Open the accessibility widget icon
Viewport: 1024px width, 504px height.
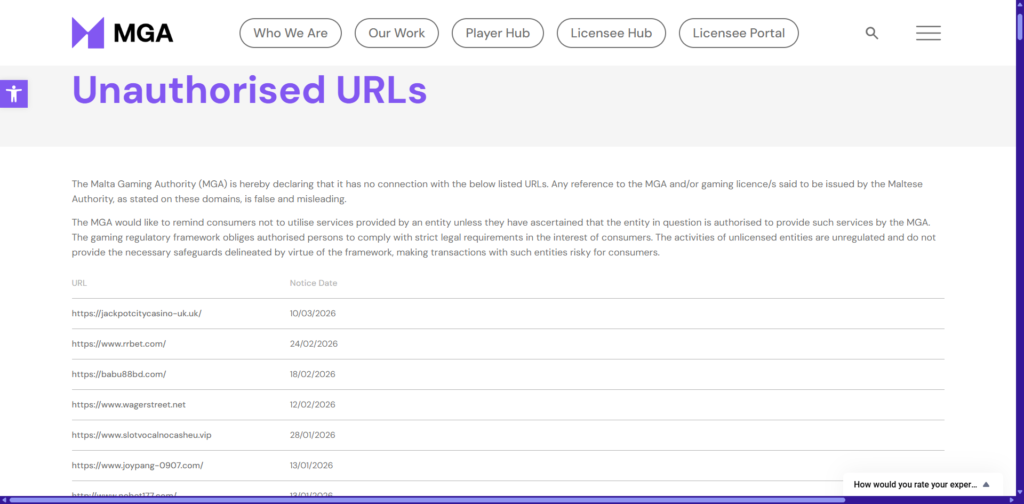click(14, 94)
